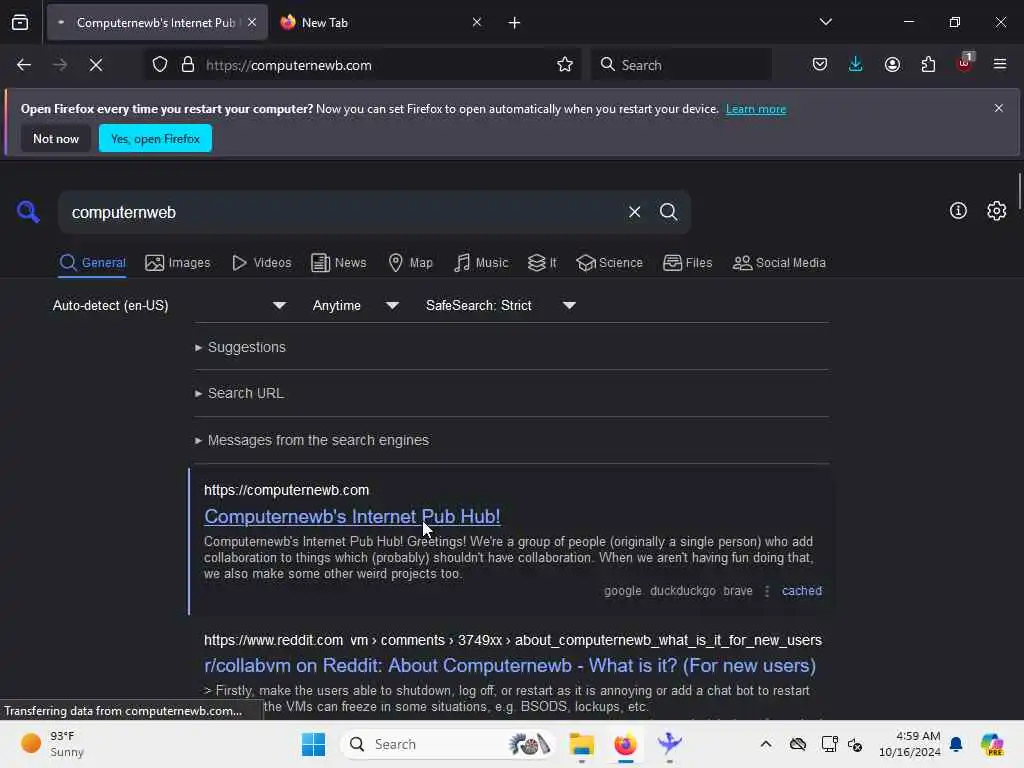Open Extensions puzzle icon

point(928,65)
